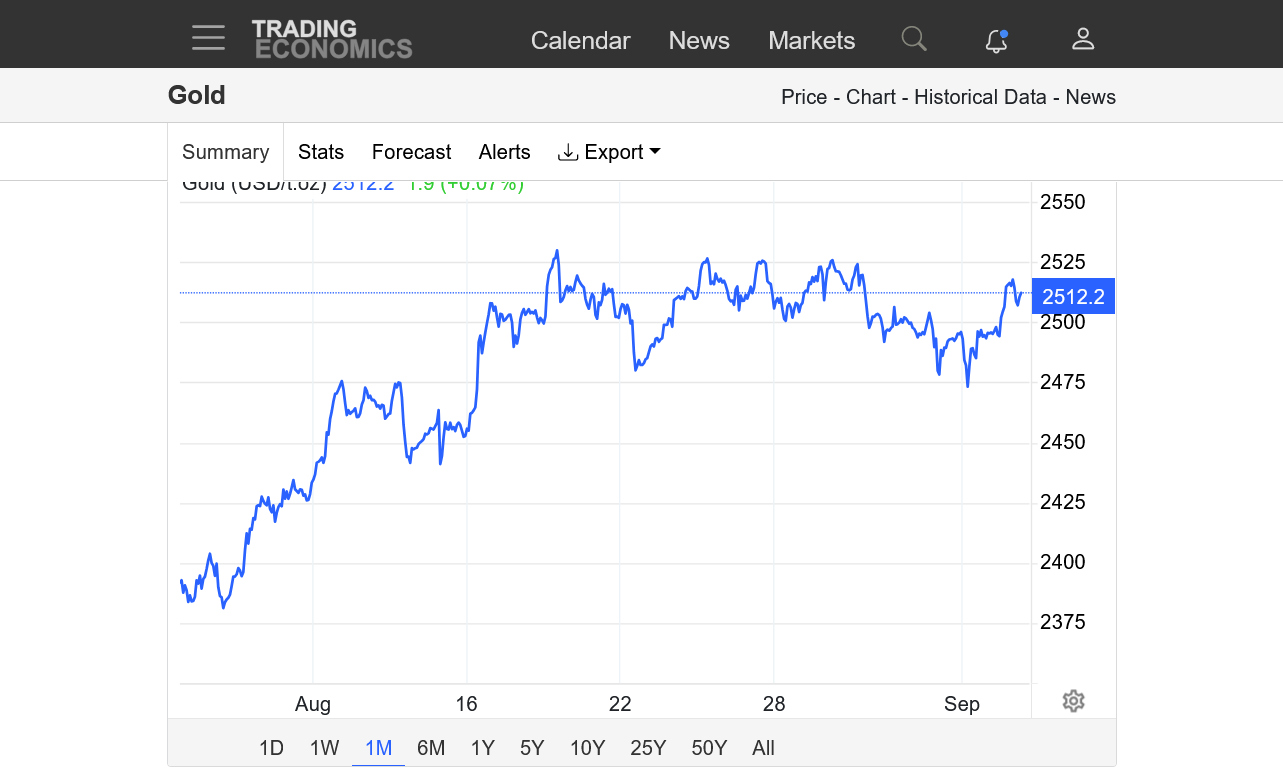1283x770 pixels.
Task: Open chart settings gear icon
Action: 1073,701
